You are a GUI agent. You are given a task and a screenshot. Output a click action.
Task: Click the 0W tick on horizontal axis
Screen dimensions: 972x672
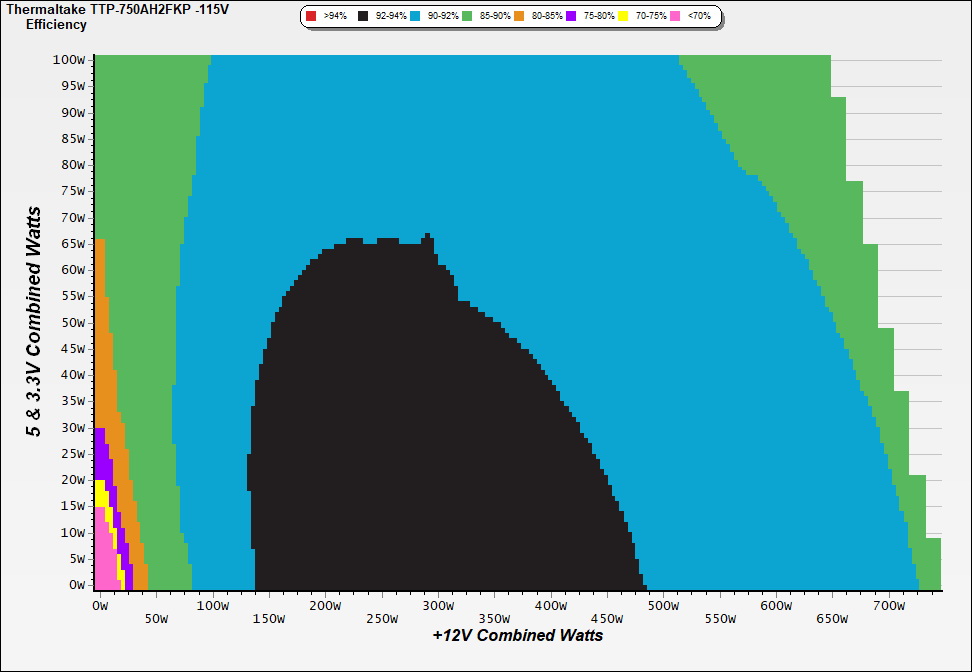pyautogui.click(x=99, y=606)
